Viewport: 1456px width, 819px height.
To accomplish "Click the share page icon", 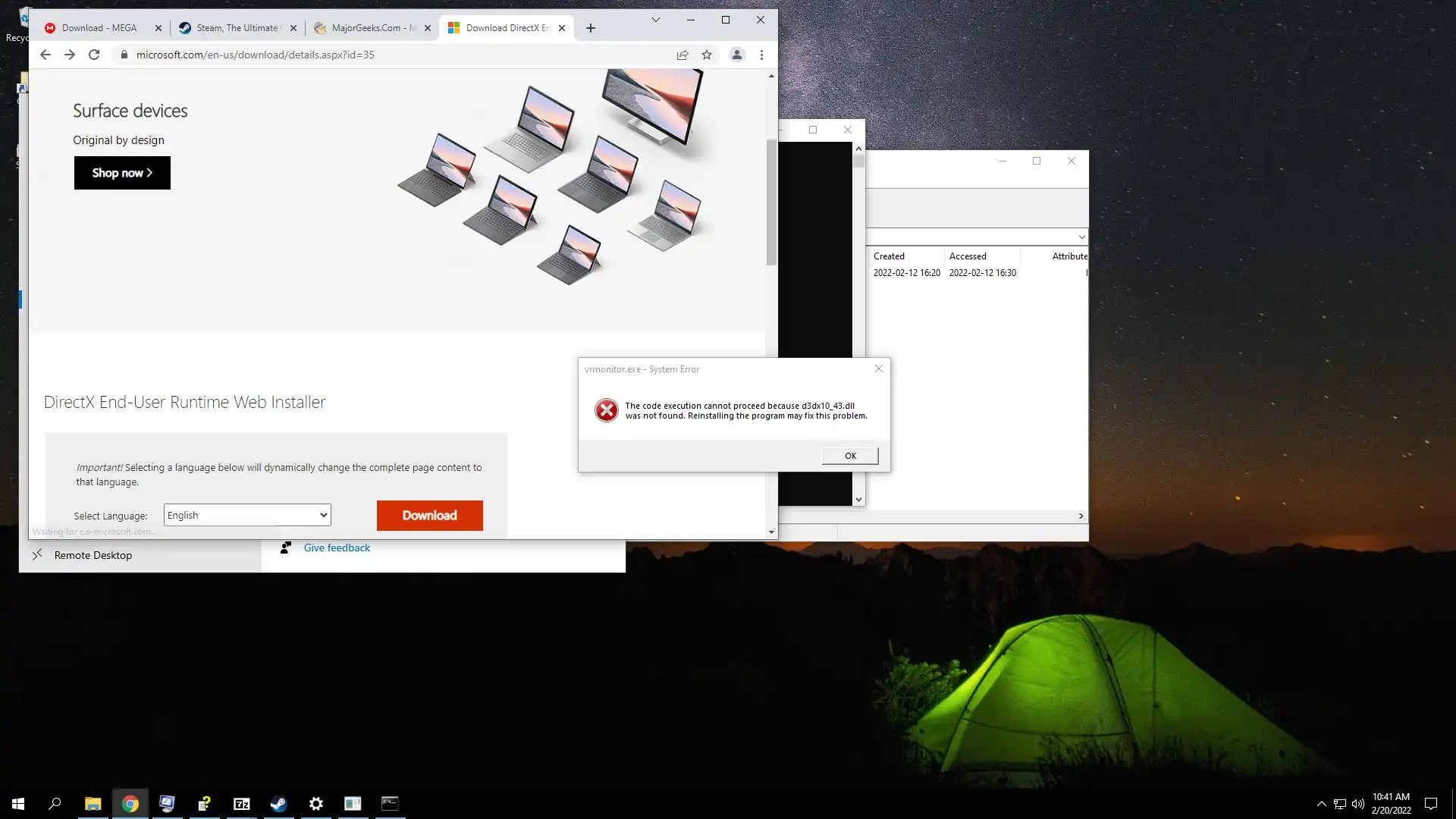I will pos(682,55).
